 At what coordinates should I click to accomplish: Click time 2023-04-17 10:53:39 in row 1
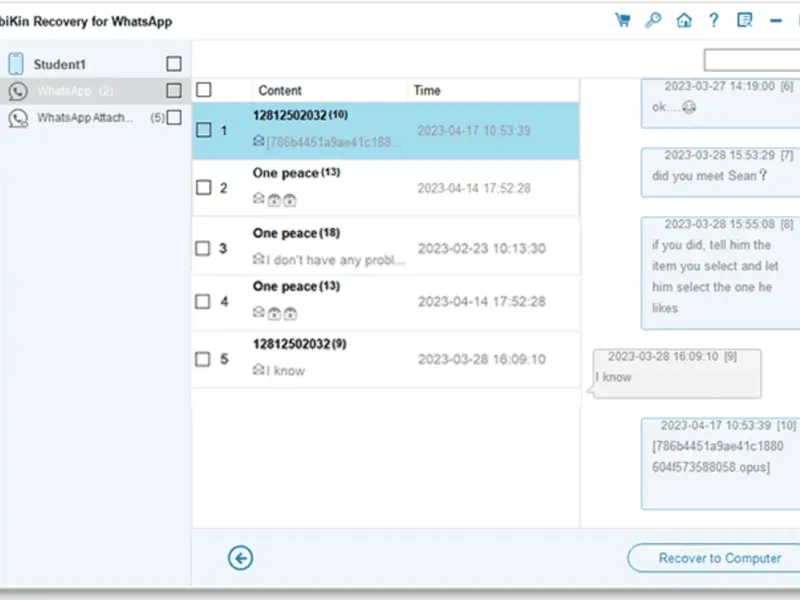coord(474,131)
